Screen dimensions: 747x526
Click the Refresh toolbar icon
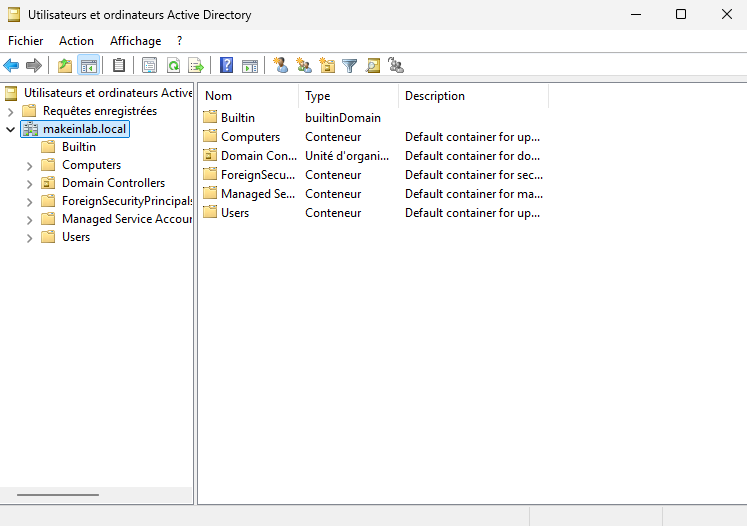click(x=173, y=66)
